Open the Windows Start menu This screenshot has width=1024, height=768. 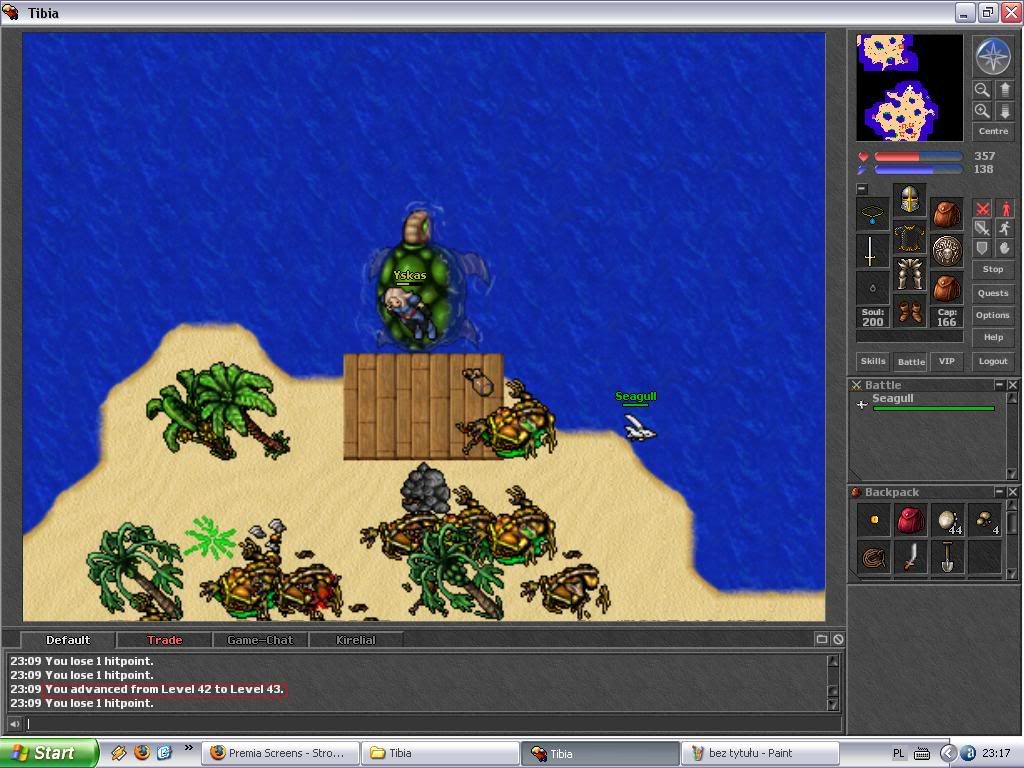coord(49,753)
